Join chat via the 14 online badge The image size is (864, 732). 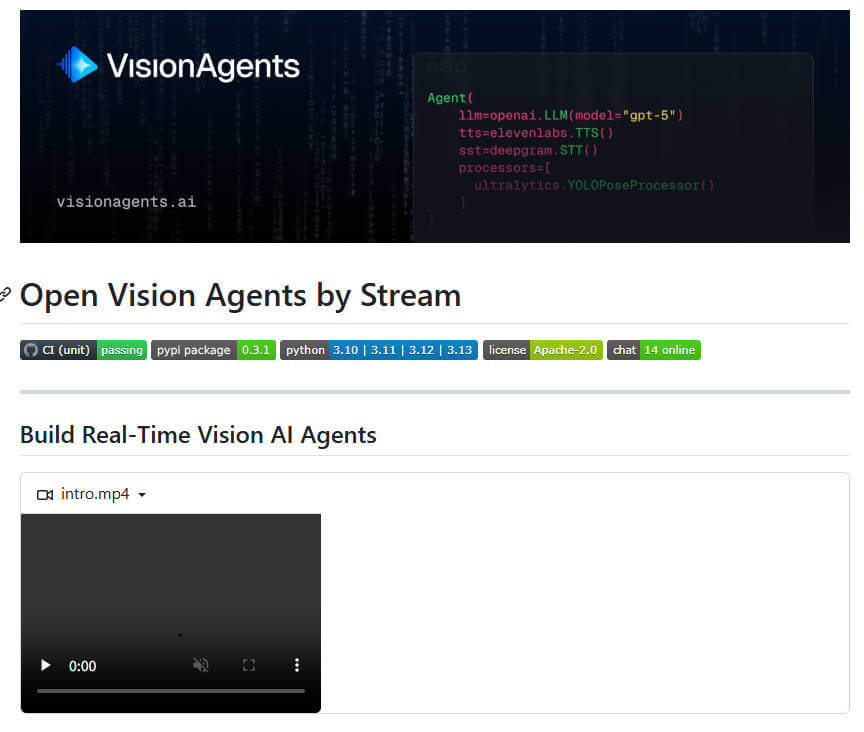click(653, 350)
